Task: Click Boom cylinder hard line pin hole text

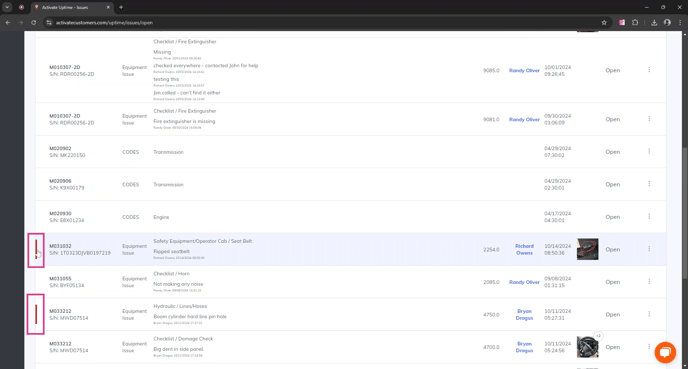Action: pos(190,316)
